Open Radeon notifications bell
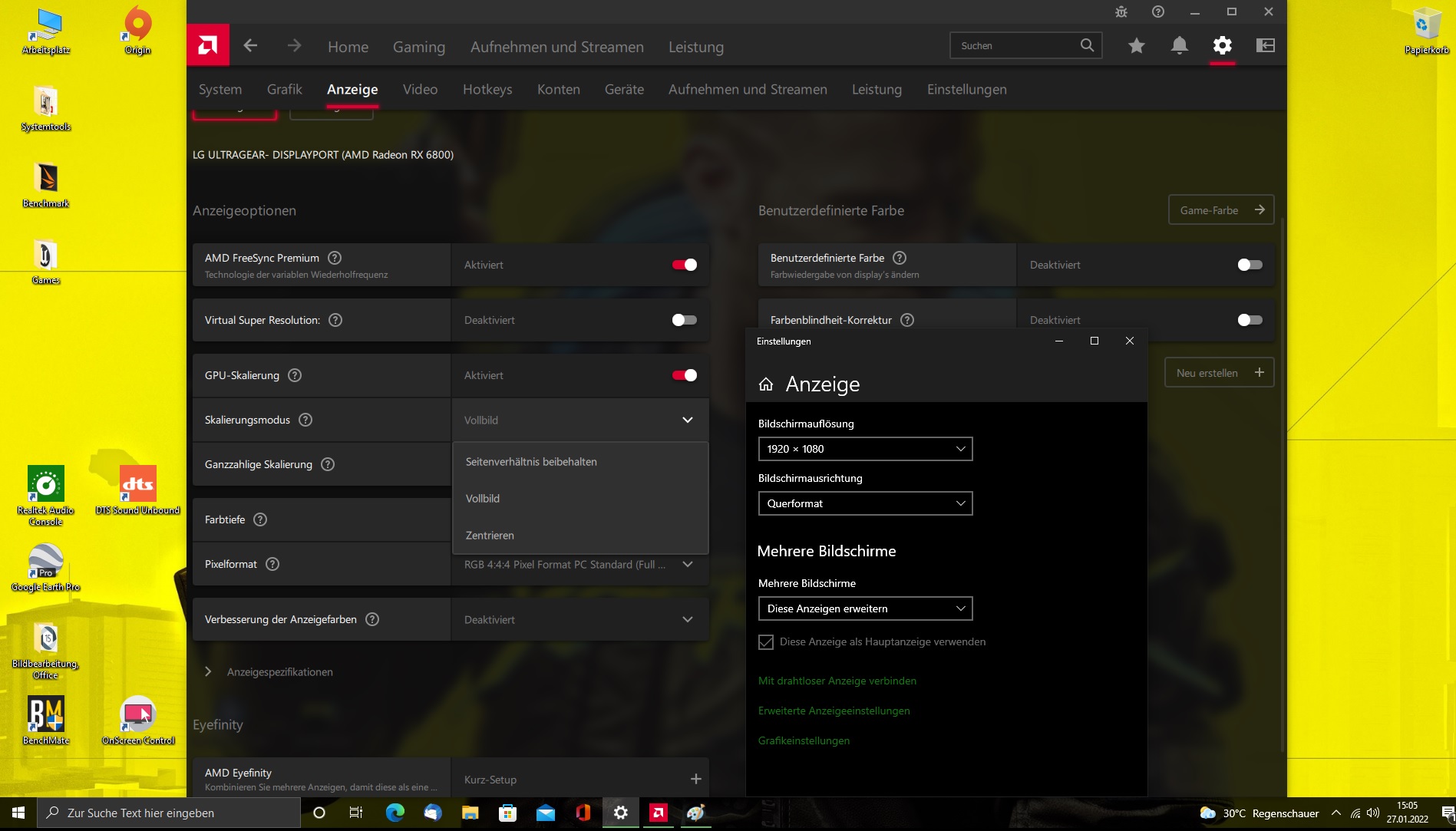Screen dimensions: 1456x831 point(1180,46)
